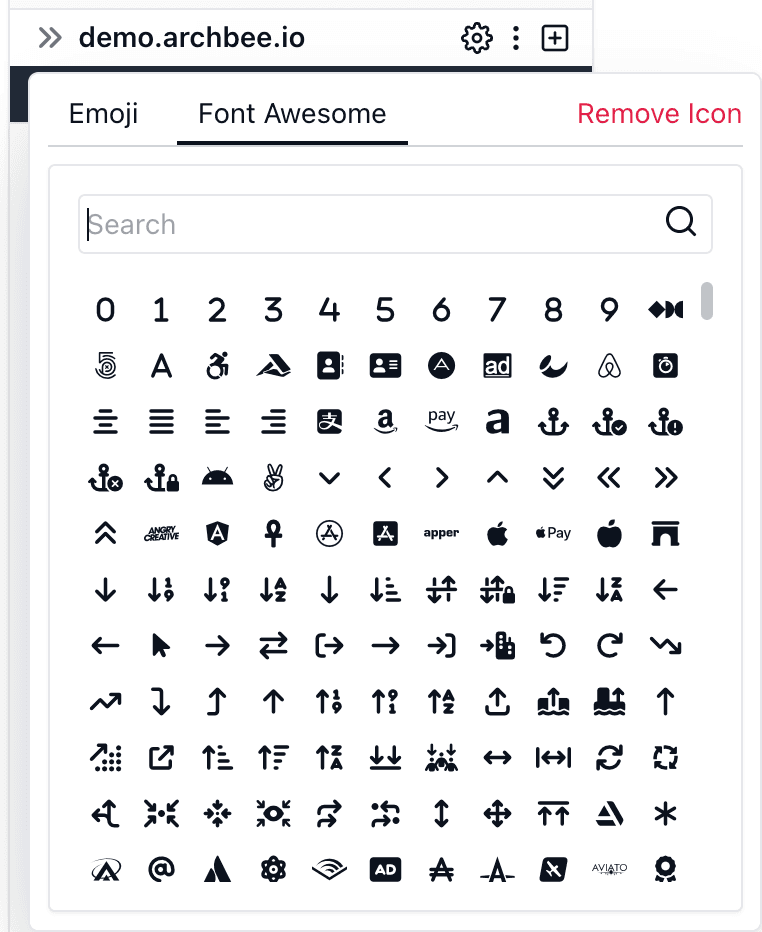This screenshot has width=762, height=932.
Task: Choose the Adversal 'ad' boxed icon
Action: pos(497,366)
